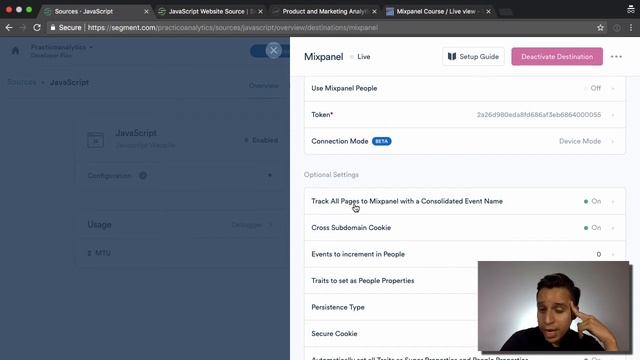Click the Live status next to Mixpanel
Screen dimensions: 640x360
click(x=360, y=57)
